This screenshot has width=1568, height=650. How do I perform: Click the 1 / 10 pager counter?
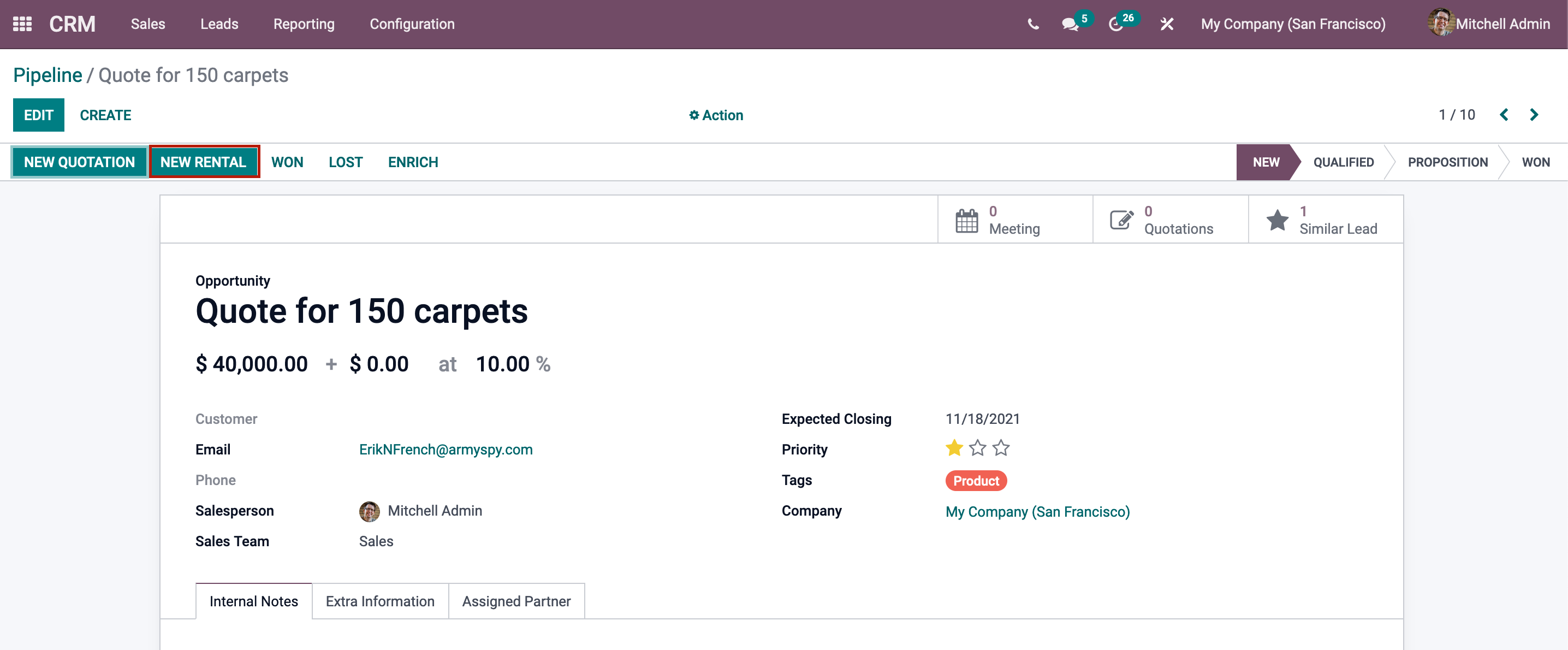tap(1457, 115)
